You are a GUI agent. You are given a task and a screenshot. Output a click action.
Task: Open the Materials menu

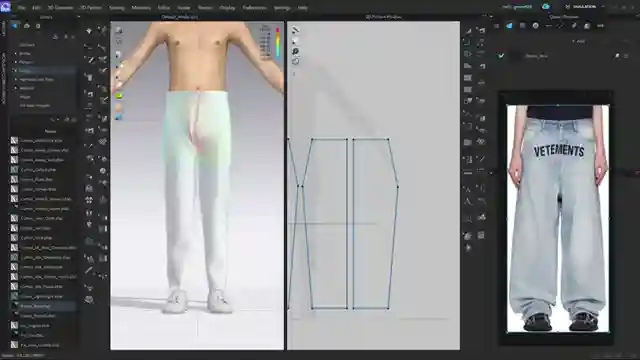coord(141,8)
